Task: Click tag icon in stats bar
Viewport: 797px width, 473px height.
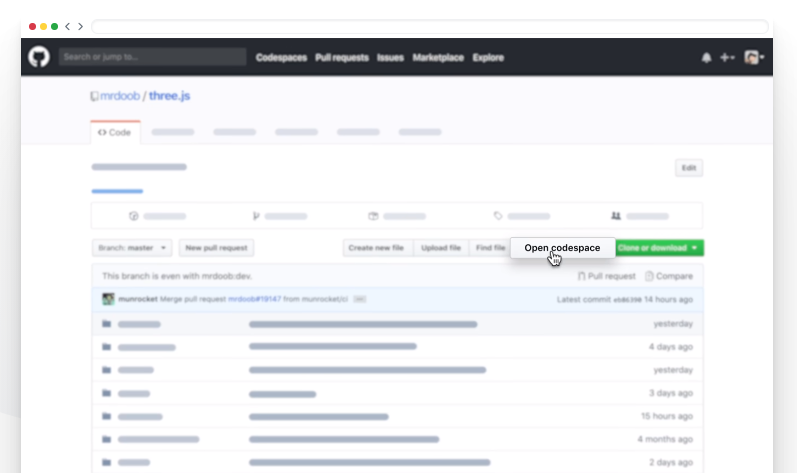Action: click(498, 216)
